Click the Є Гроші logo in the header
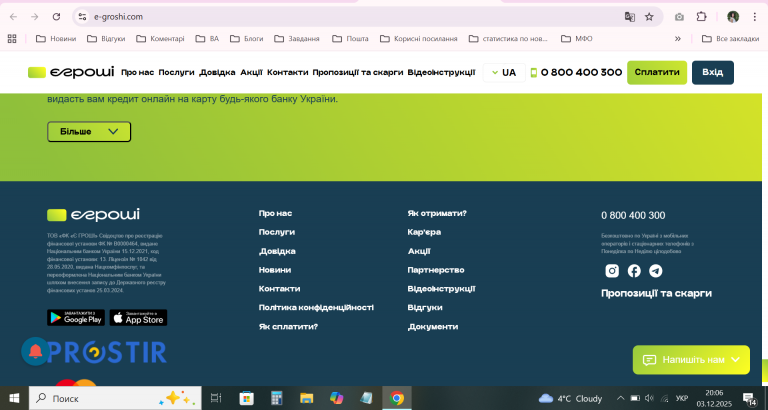This screenshot has width=768, height=410. pos(71,72)
